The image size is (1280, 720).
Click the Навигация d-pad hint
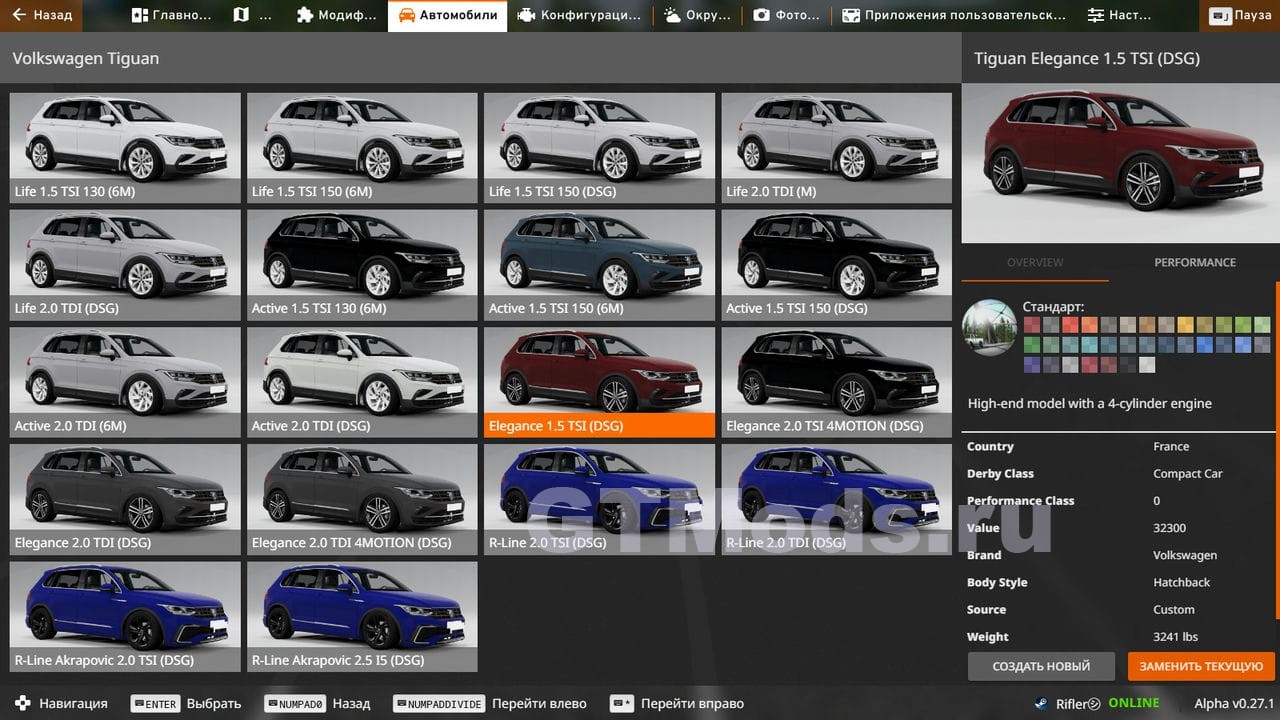pyautogui.click(x=60, y=703)
